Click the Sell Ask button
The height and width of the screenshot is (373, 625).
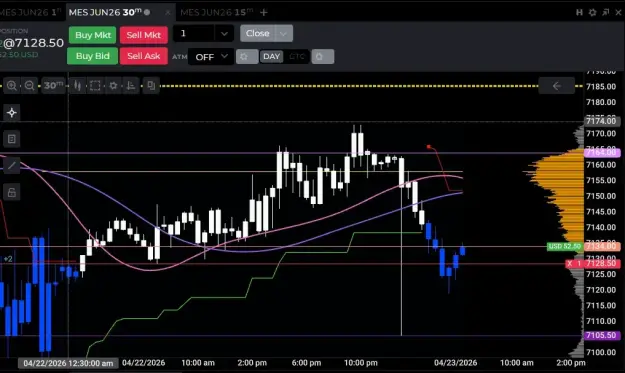tap(143, 56)
